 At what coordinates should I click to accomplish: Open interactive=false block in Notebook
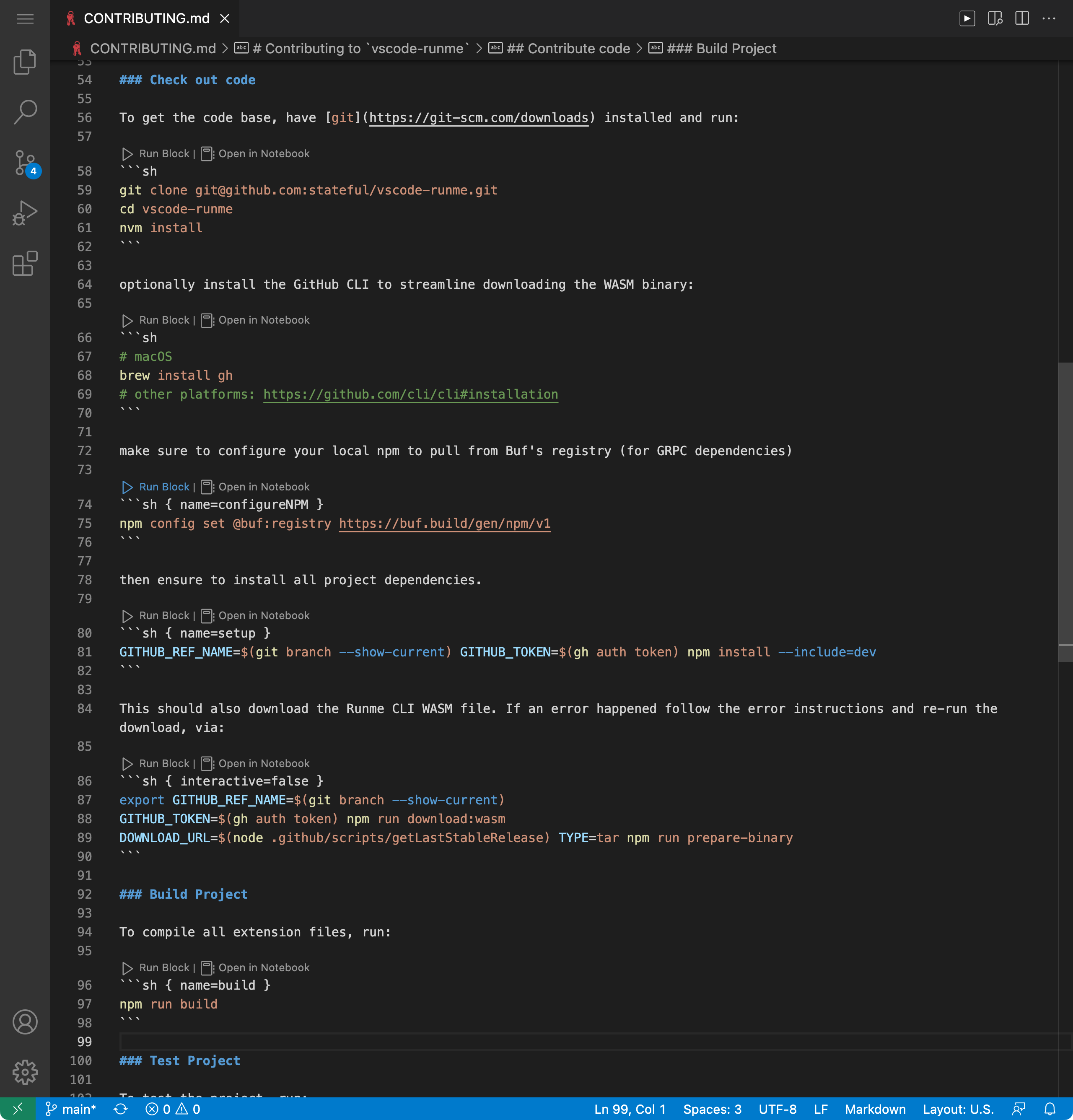click(x=255, y=763)
